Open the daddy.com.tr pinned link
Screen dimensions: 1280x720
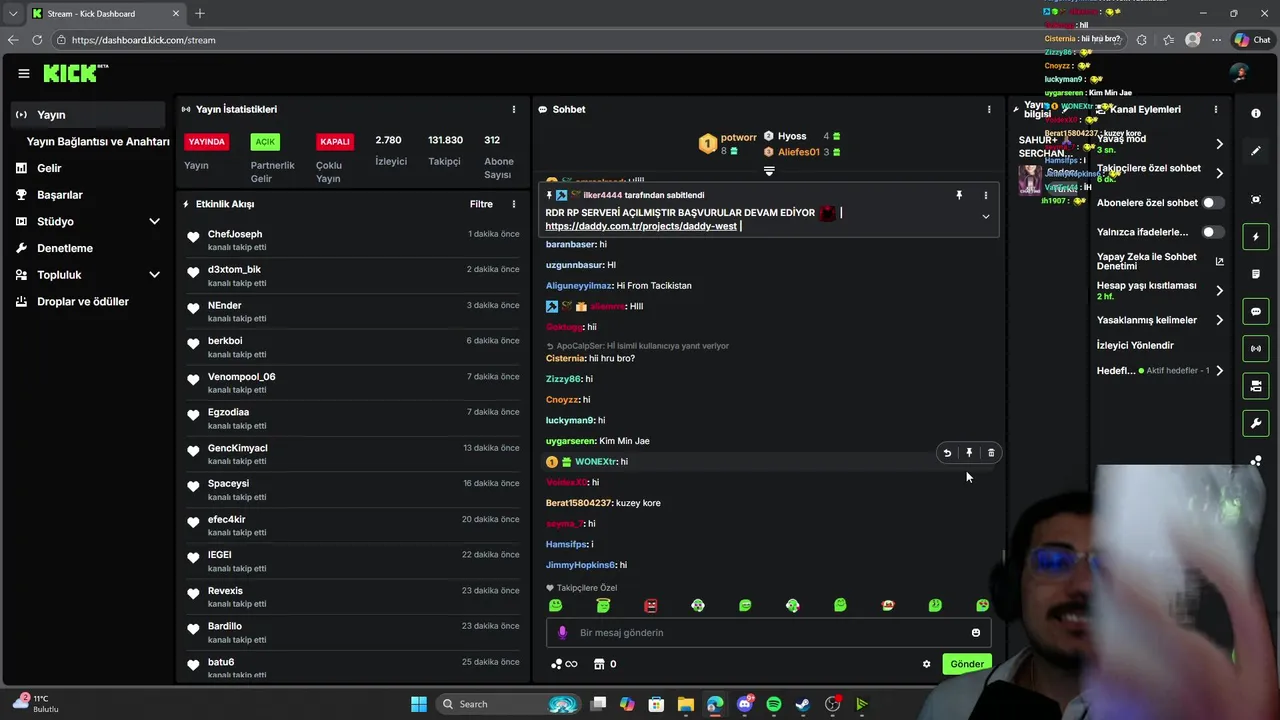coord(641,226)
